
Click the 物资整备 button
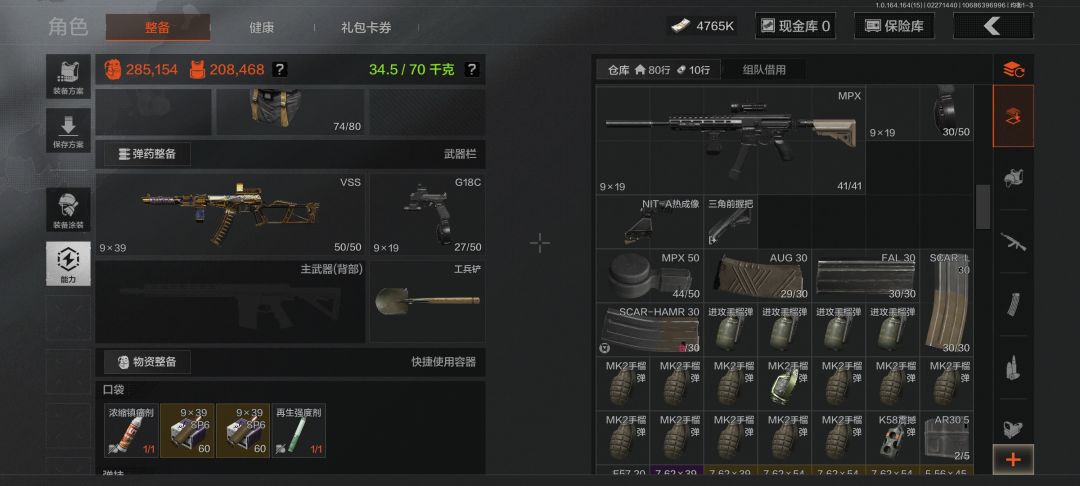147,361
